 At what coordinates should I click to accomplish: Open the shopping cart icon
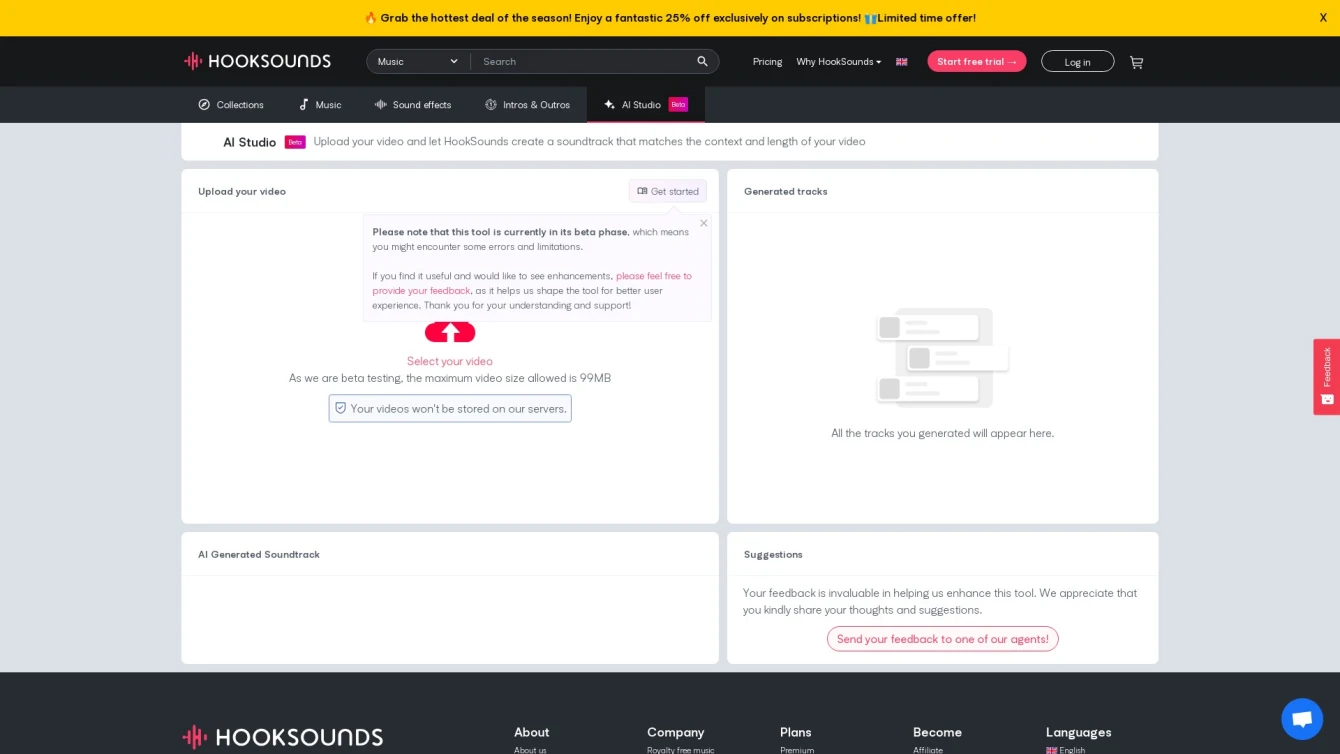tap(1136, 62)
